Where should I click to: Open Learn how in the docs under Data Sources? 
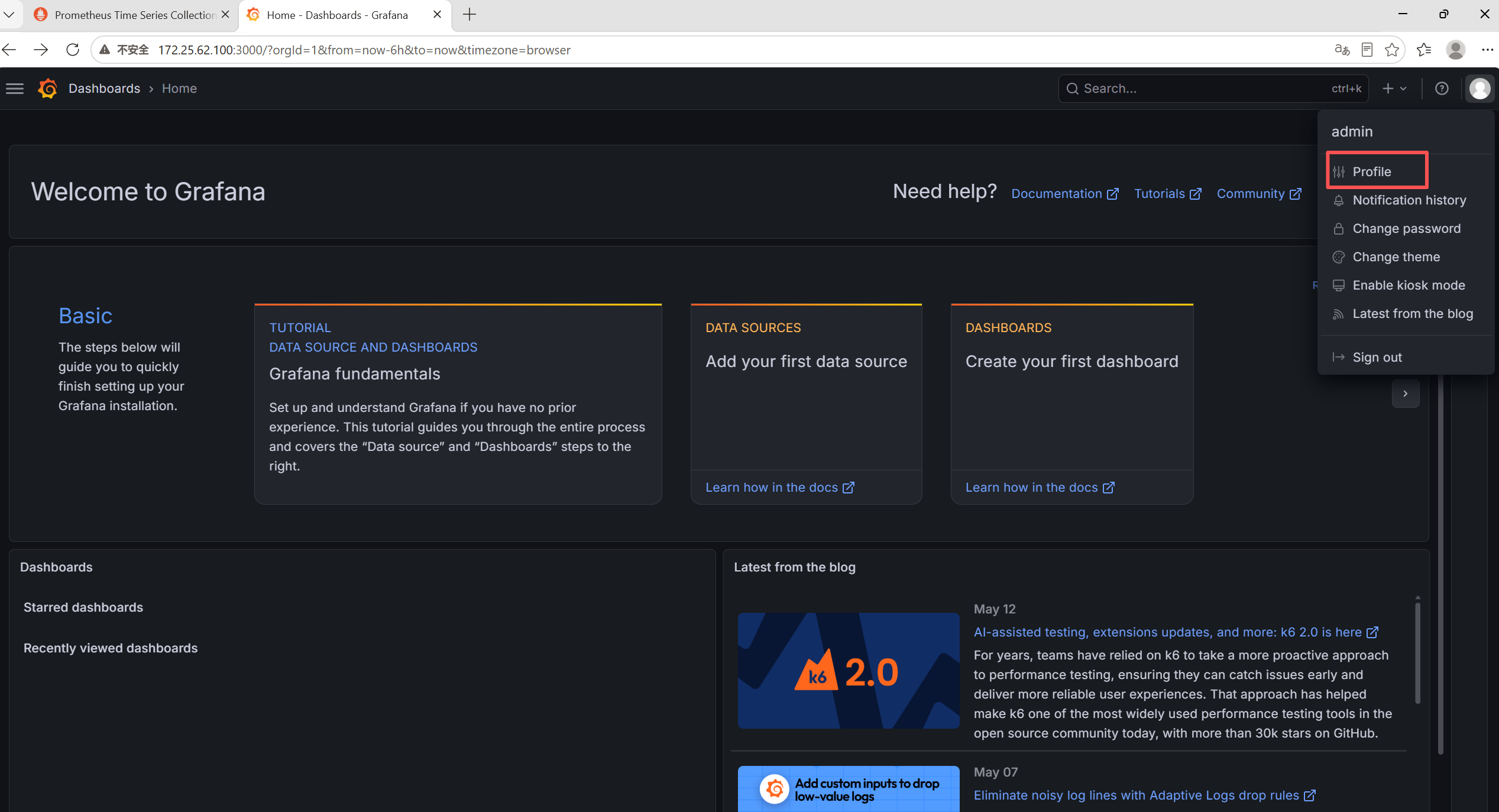click(779, 488)
